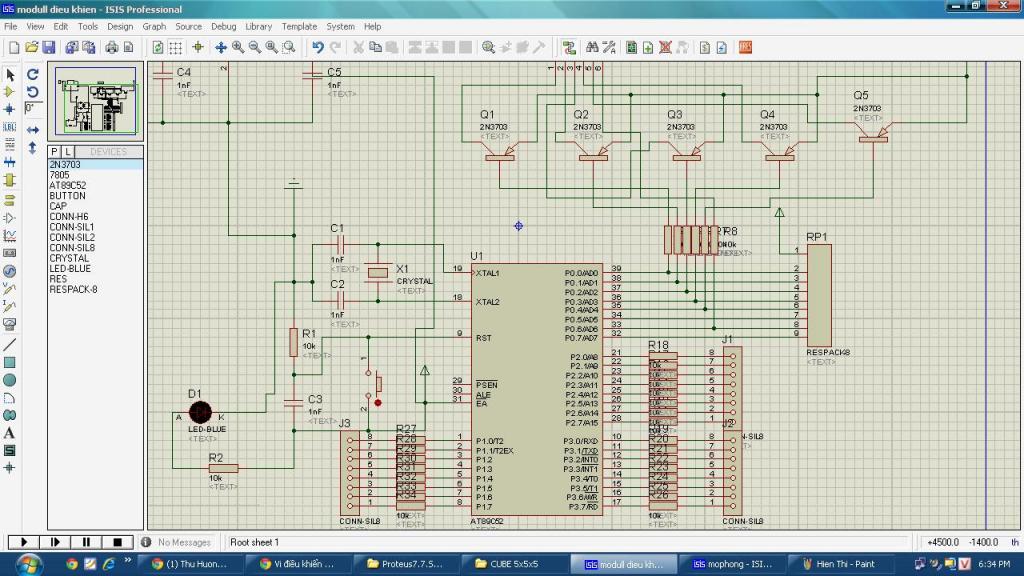Click the Print toolbar icon
1024x576 pixels.
pos(112,47)
